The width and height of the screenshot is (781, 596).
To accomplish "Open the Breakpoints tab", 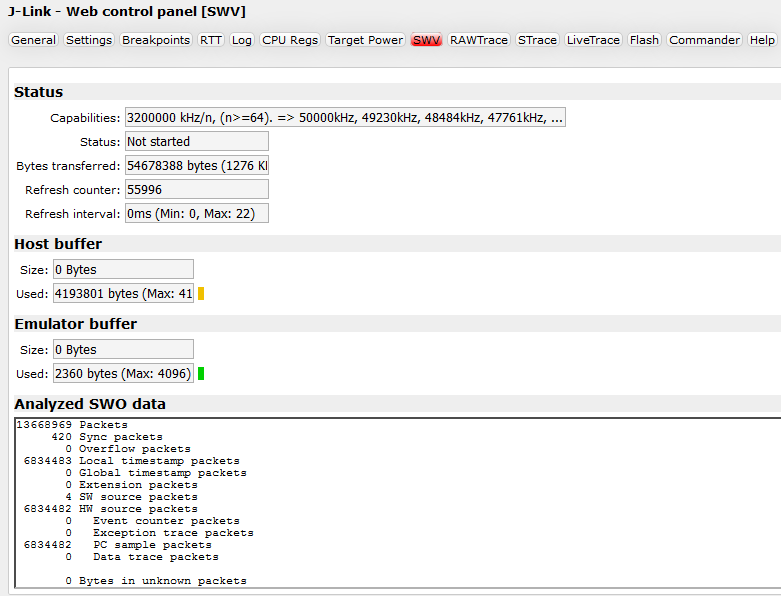I will (156, 40).
